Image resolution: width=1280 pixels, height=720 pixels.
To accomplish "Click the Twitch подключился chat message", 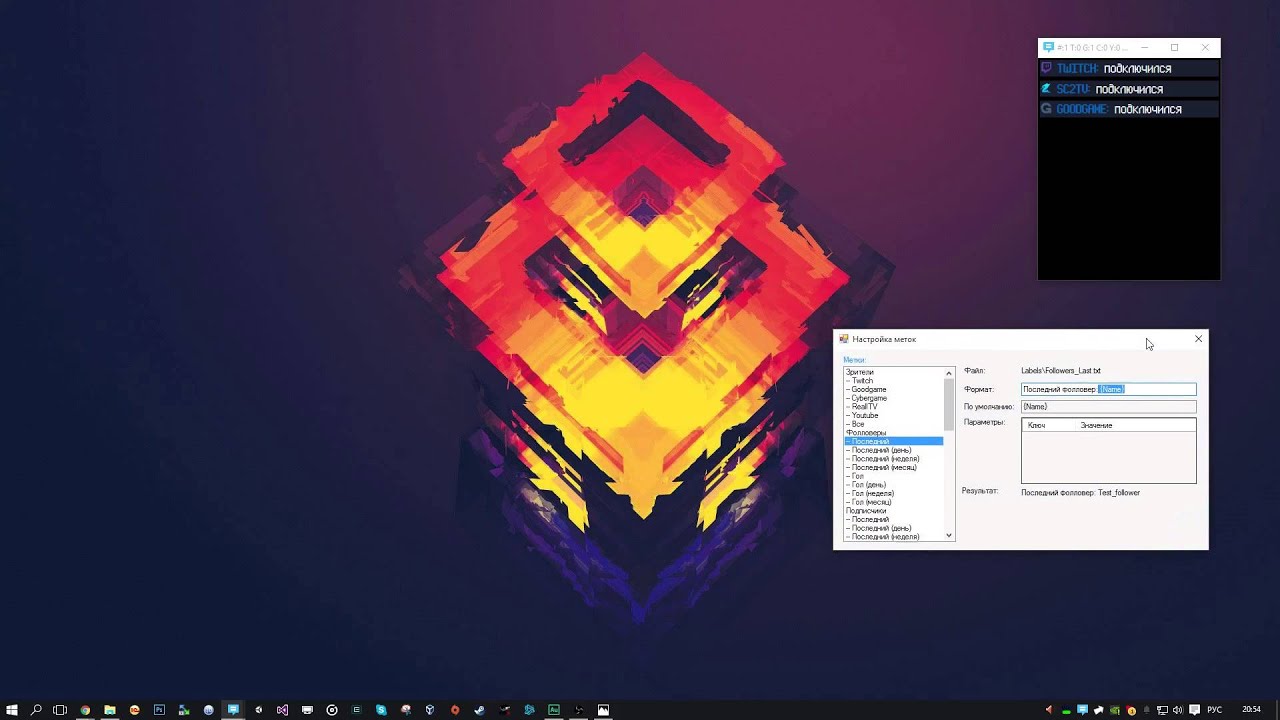I will pos(1129,69).
